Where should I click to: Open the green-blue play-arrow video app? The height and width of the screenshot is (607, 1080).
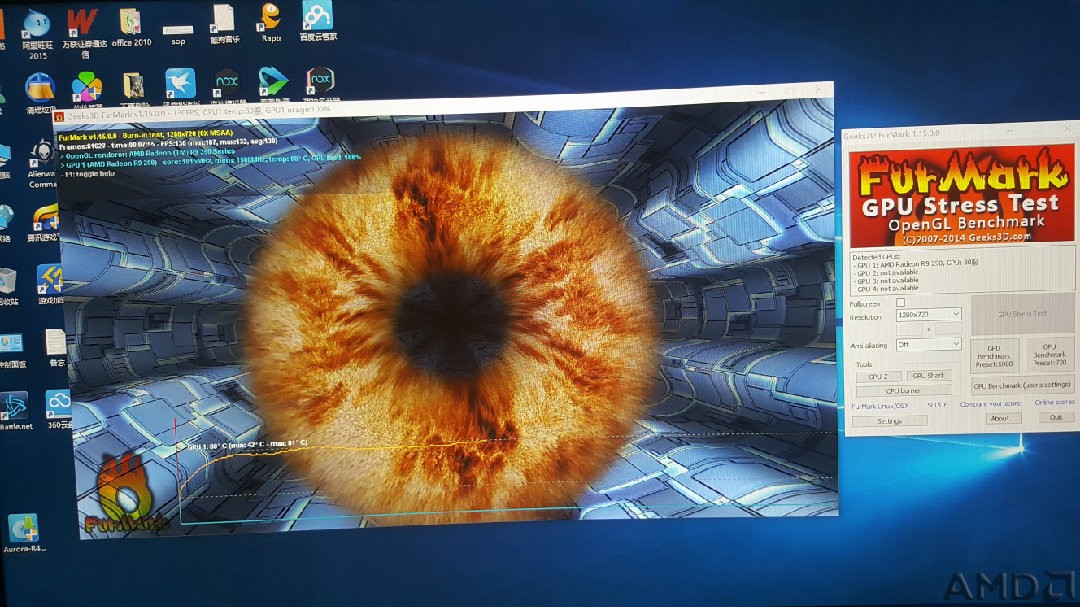pyautogui.click(x=273, y=84)
